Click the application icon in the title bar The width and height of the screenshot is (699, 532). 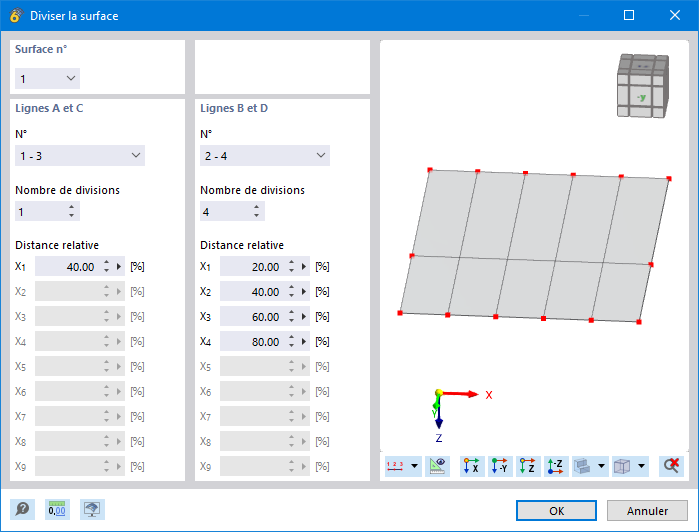pyautogui.click(x=16, y=16)
